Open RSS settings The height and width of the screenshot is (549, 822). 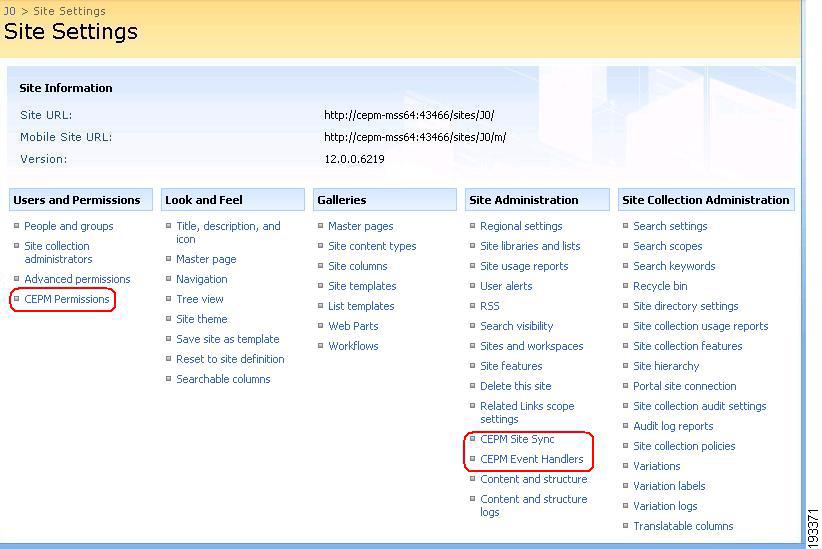coord(490,306)
